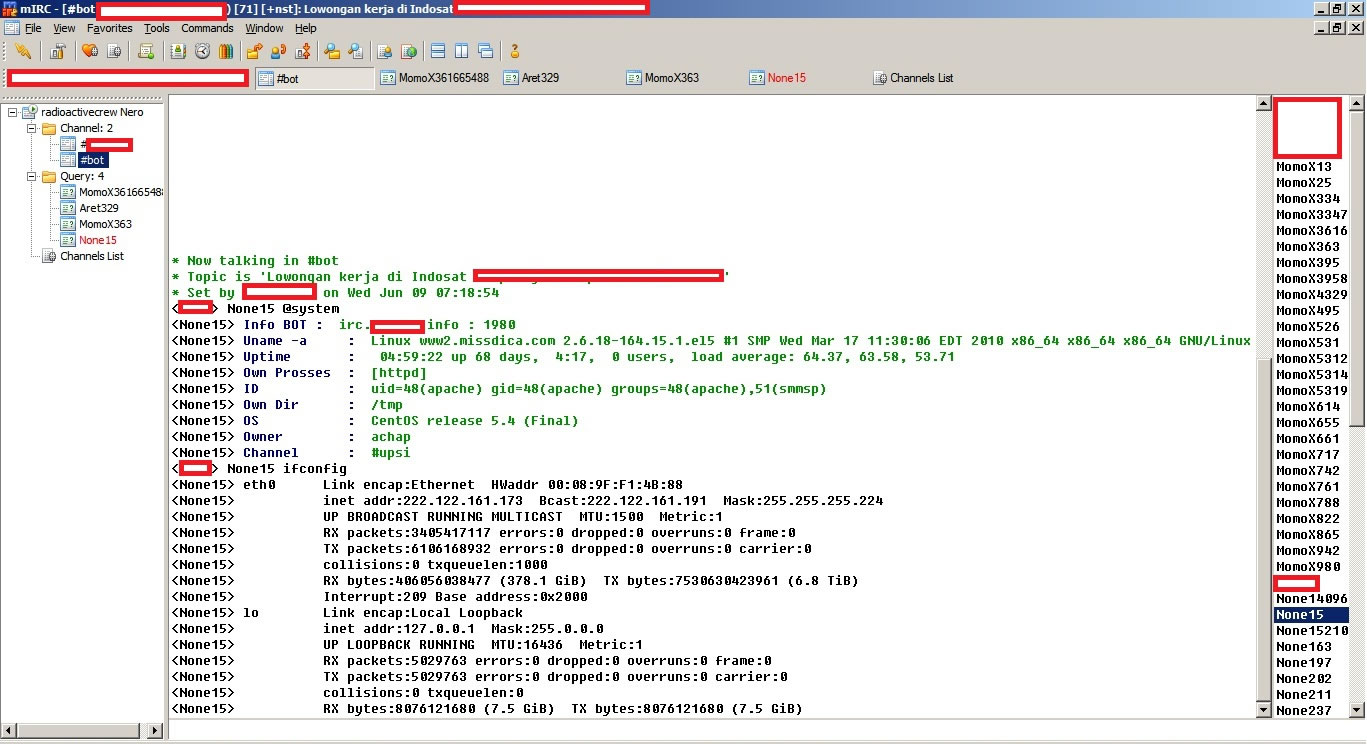The image size is (1367, 744).
Task: Open the Commands menu
Action: (207, 28)
